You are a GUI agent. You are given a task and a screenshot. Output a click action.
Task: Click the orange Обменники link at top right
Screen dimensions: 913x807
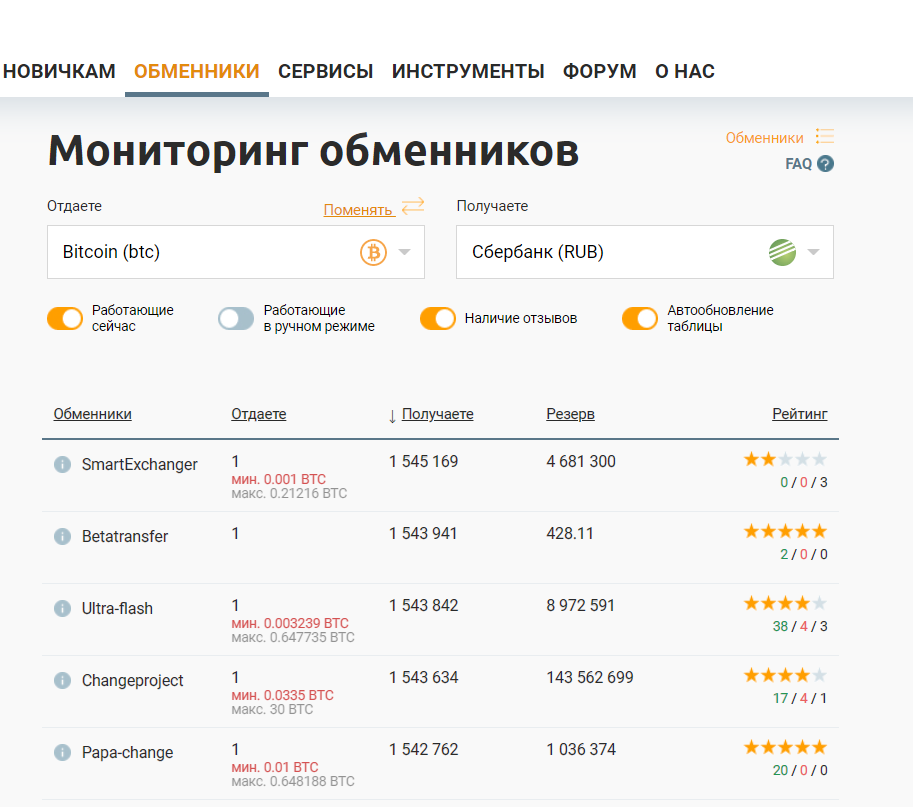point(764,138)
